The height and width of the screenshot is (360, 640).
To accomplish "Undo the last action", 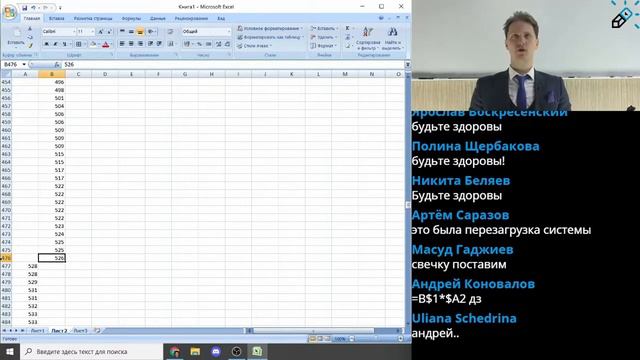I will pyautogui.click(x=33, y=8).
